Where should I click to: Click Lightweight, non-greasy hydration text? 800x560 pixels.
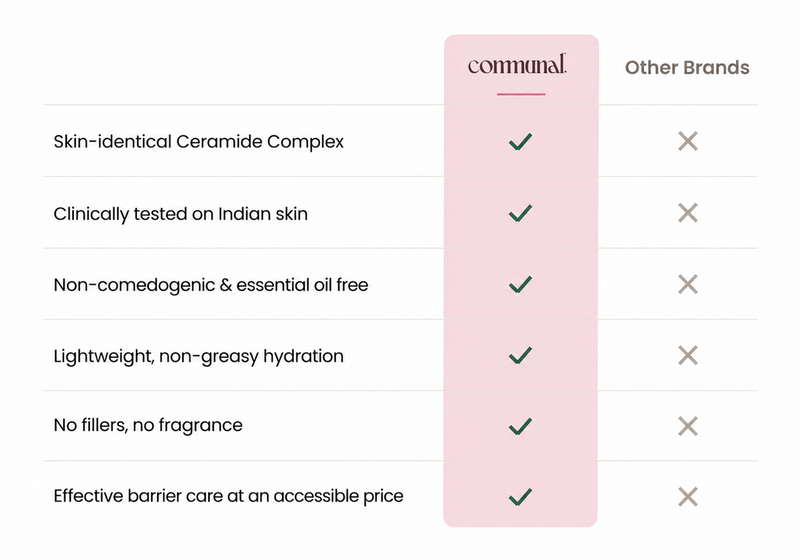click(198, 356)
